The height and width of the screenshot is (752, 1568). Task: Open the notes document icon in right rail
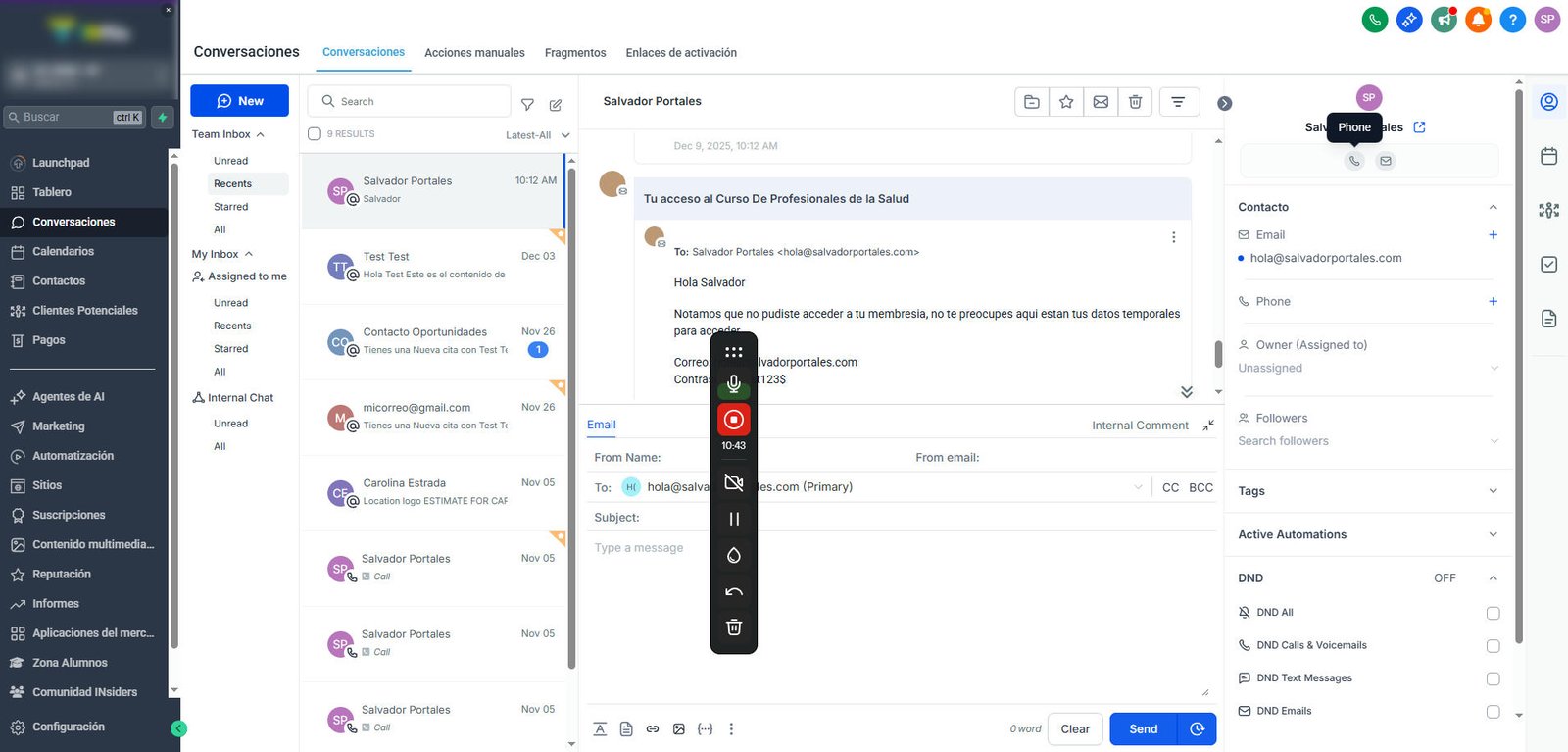click(x=1549, y=319)
